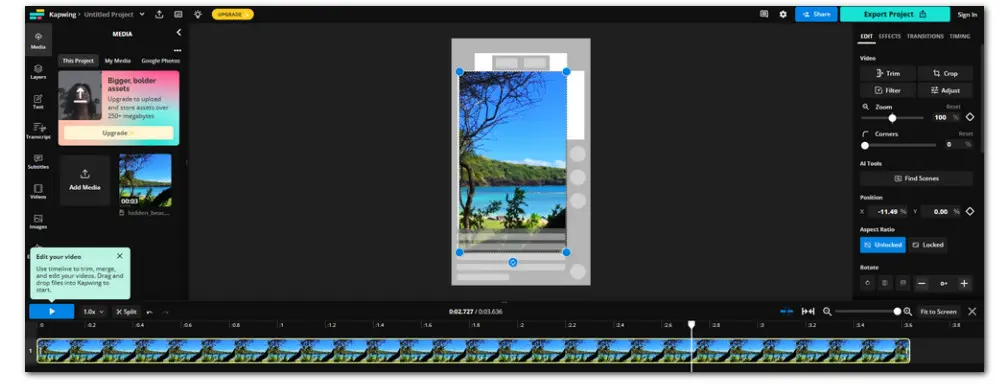Open the Transcript sidebar icon
This screenshot has height=388, width=1000.
tap(38, 131)
